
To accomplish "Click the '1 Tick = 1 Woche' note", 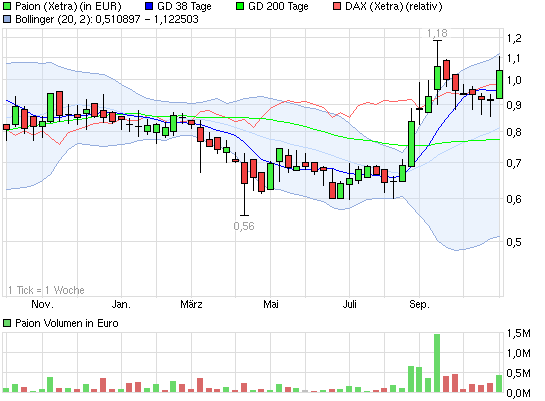I will (x=46, y=290).
